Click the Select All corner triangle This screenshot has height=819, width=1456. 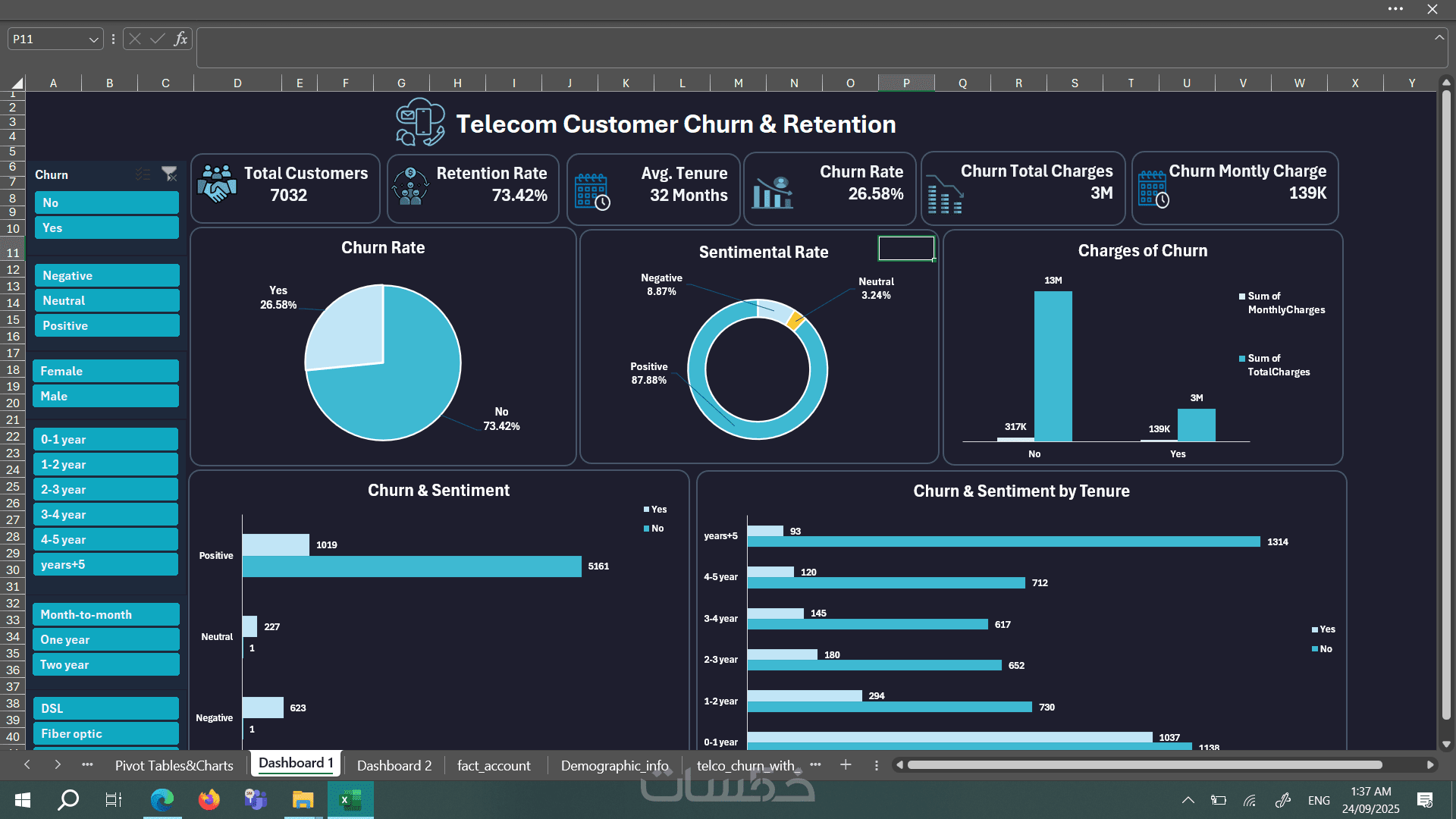17,83
